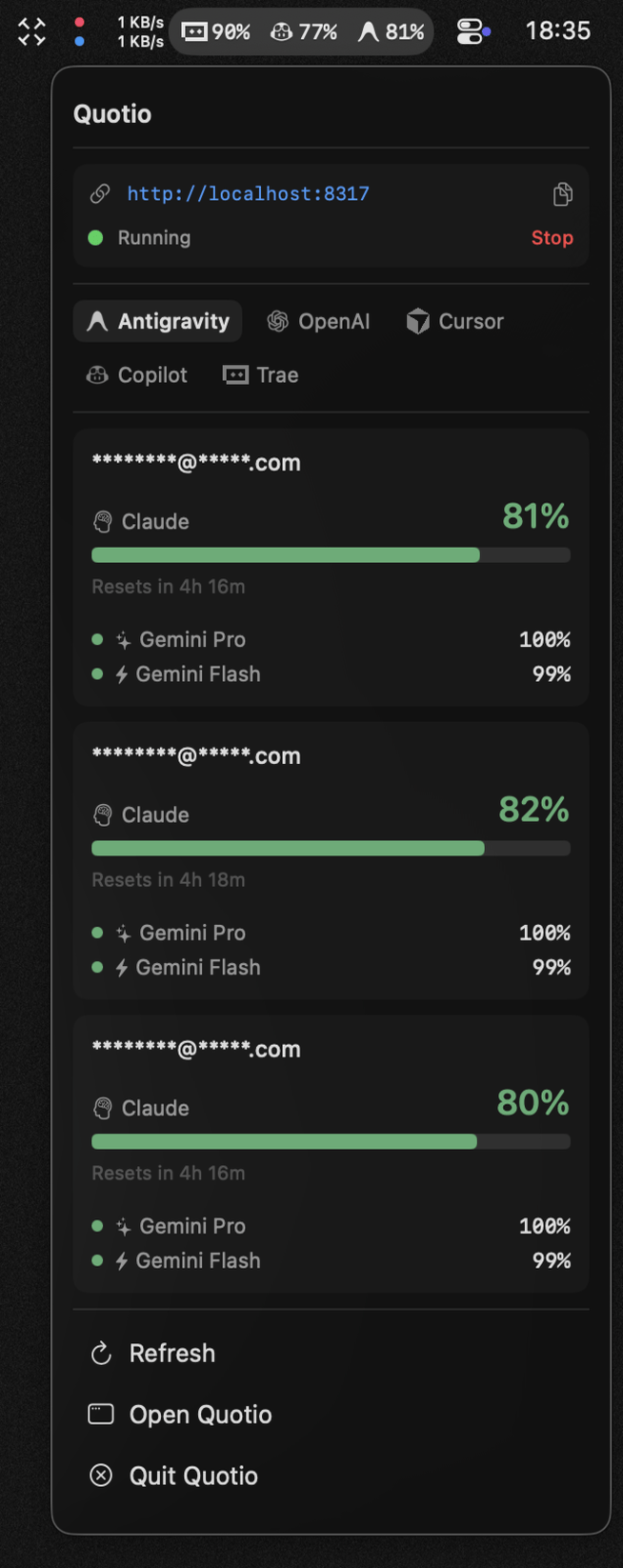623x1568 pixels.
Task: Stop the running proxy server
Action: click(552, 238)
